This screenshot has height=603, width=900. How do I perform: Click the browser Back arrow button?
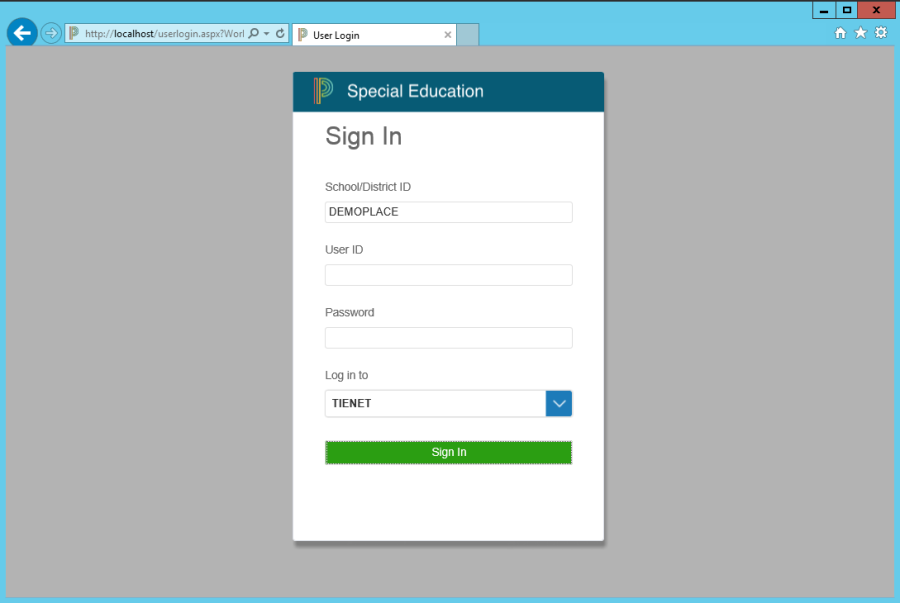coord(21,33)
